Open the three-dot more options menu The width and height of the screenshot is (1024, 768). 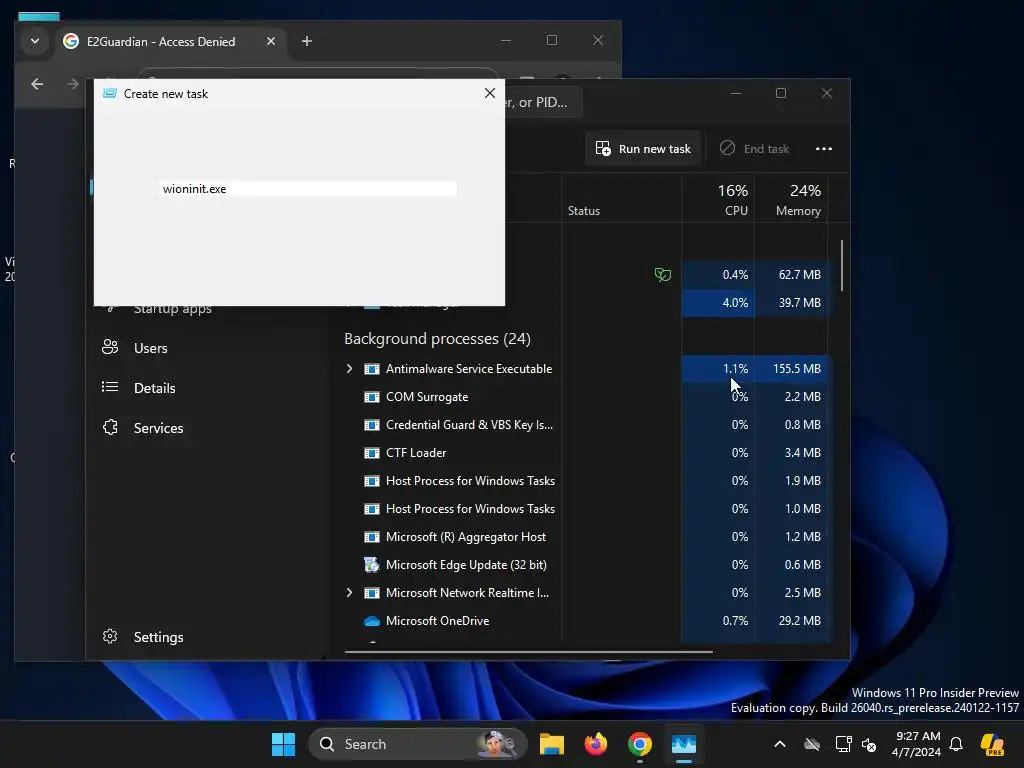(x=824, y=149)
